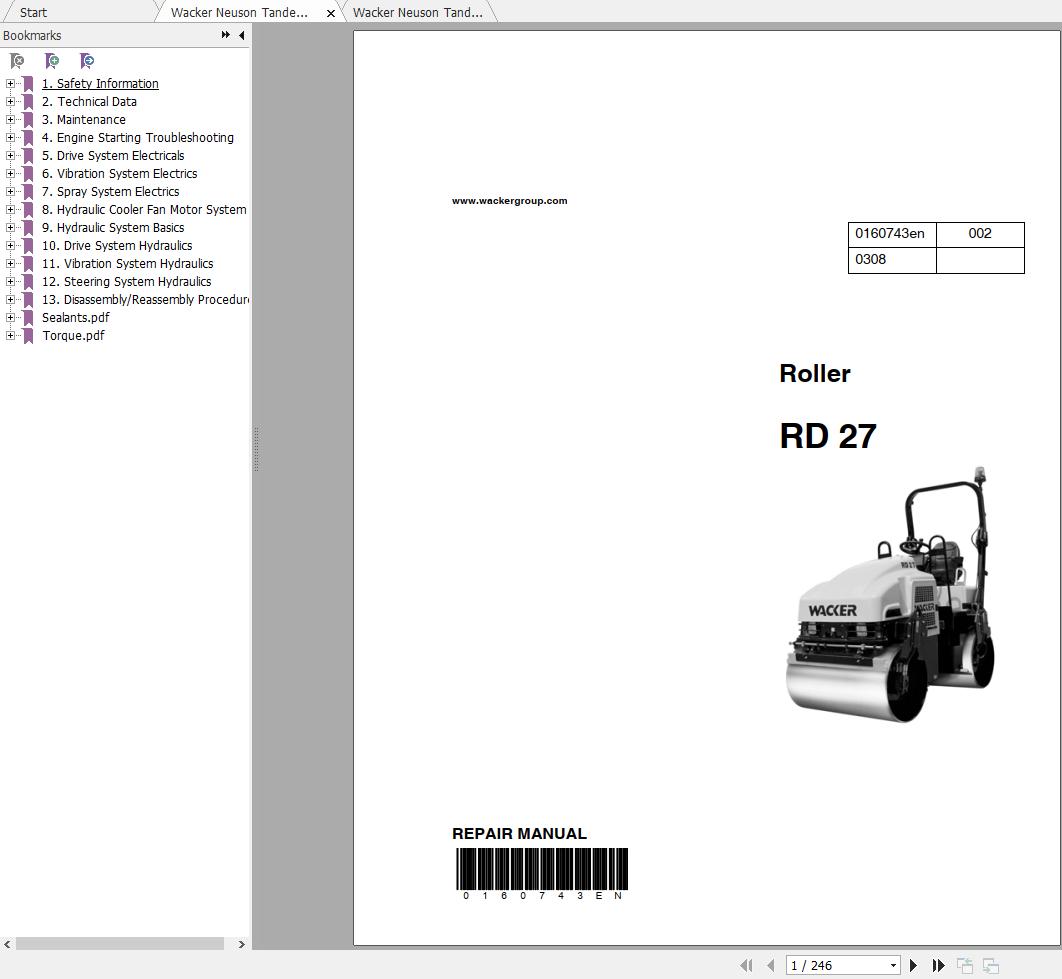This screenshot has height=979, width=1062.
Task: Click the 0160743en table cell
Action: pos(892,234)
